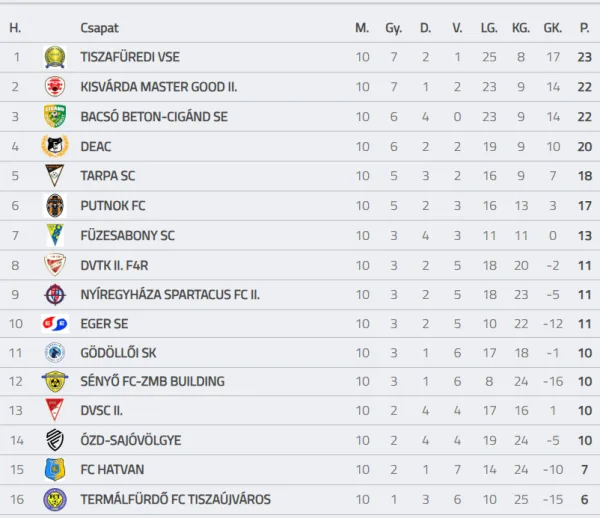Open the DVSC II. team page
The width and height of the screenshot is (600, 518).
coord(103,411)
